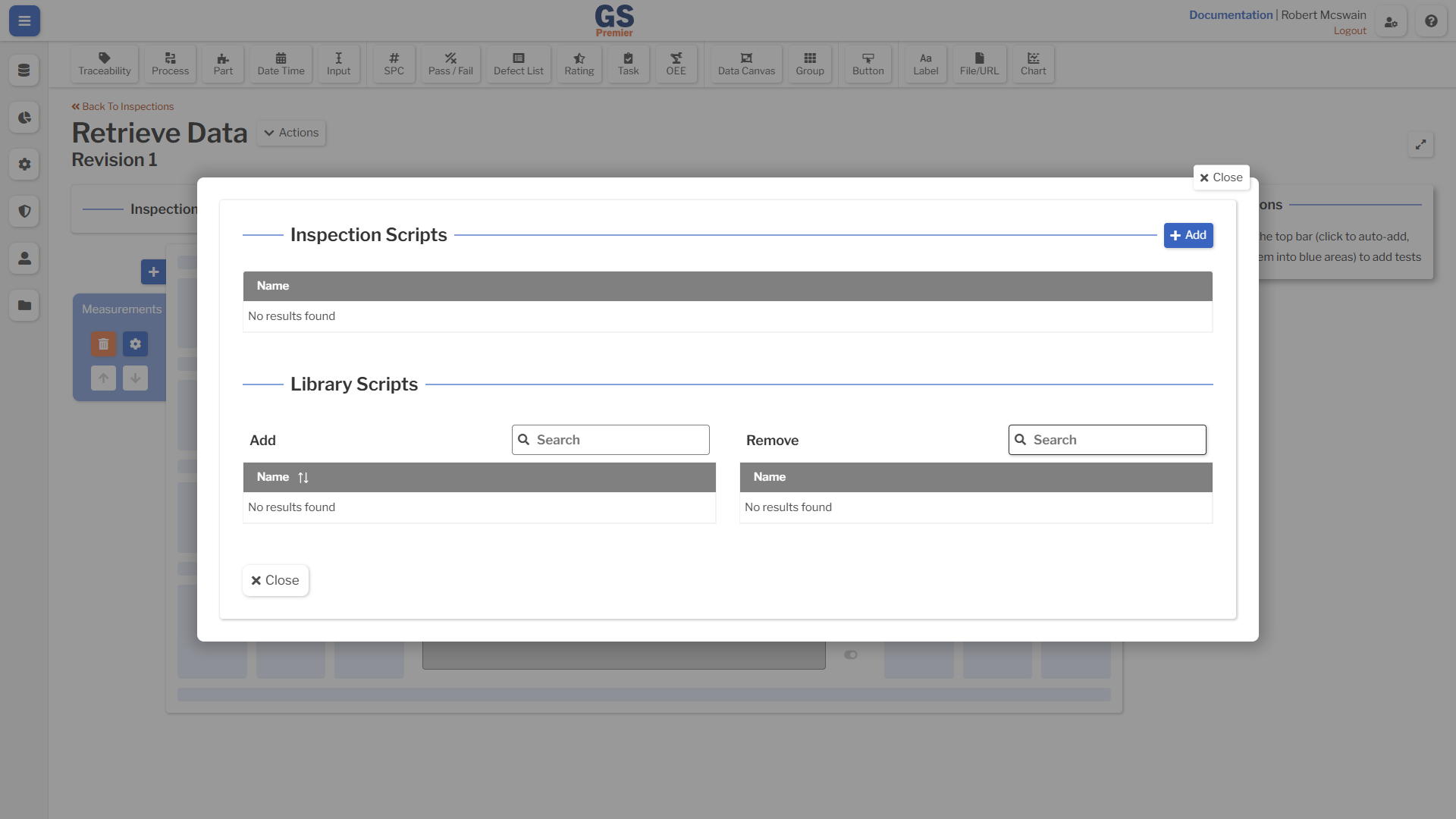Open the hamburger main menu
This screenshot has width=1456, height=819.
tap(24, 21)
